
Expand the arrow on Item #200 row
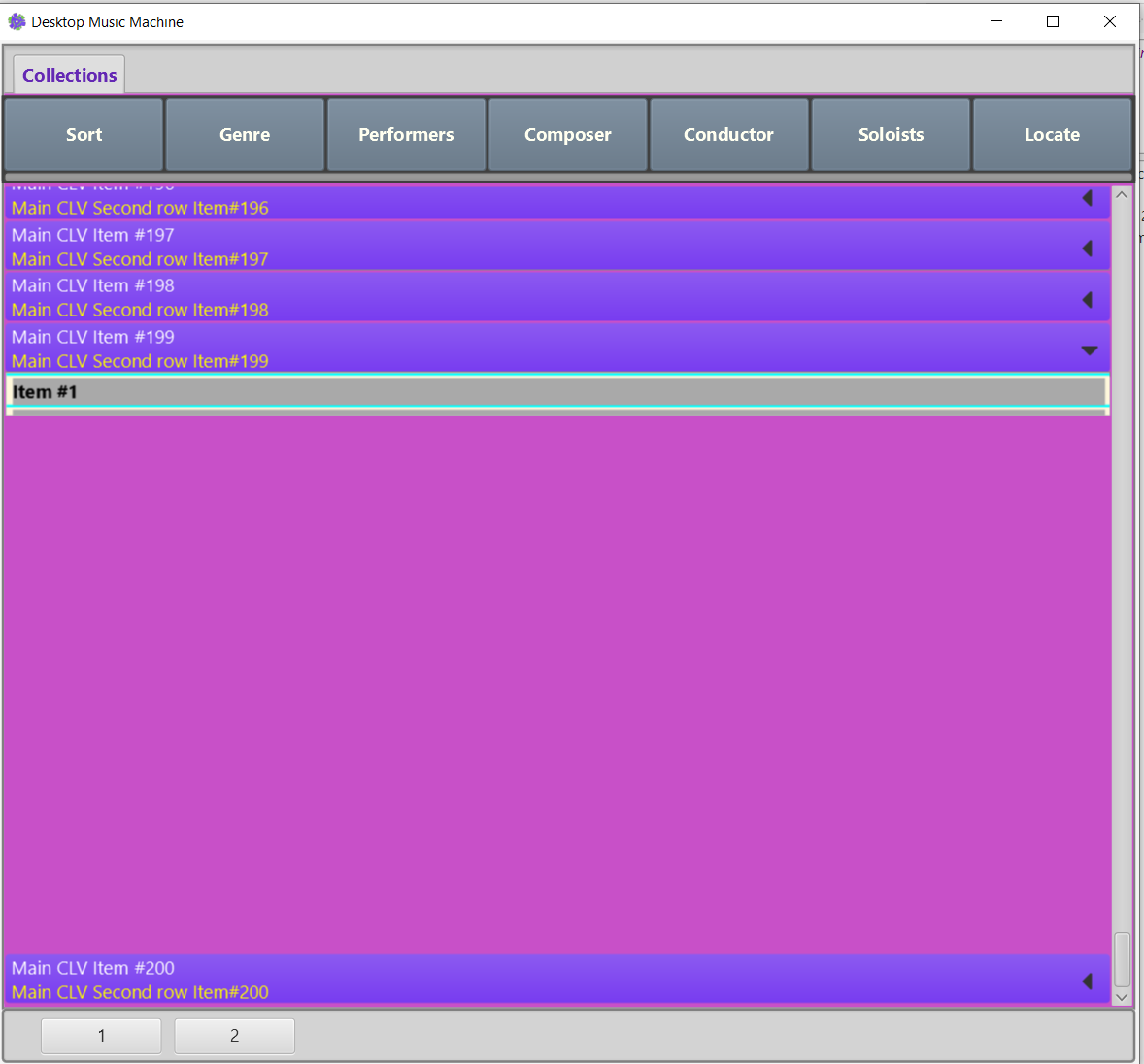[x=1087, y=981]
